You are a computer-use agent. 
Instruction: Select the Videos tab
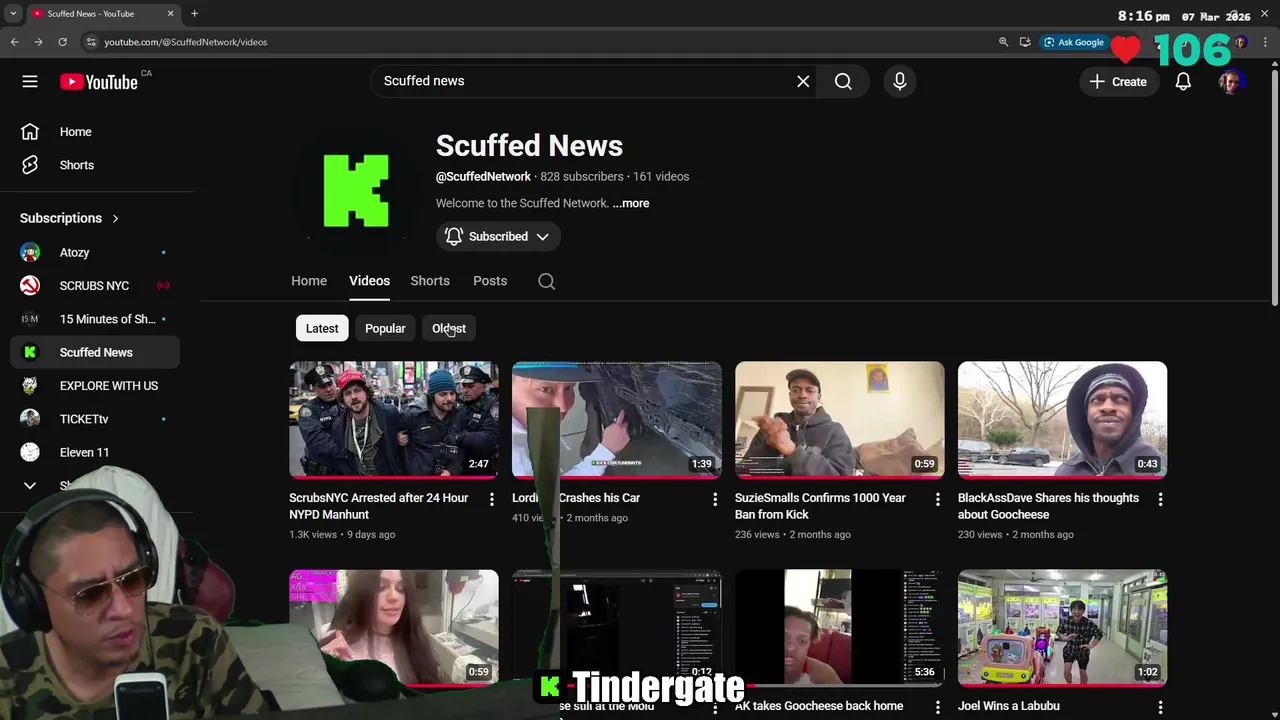pyautogui.click(x=369, y=281)
